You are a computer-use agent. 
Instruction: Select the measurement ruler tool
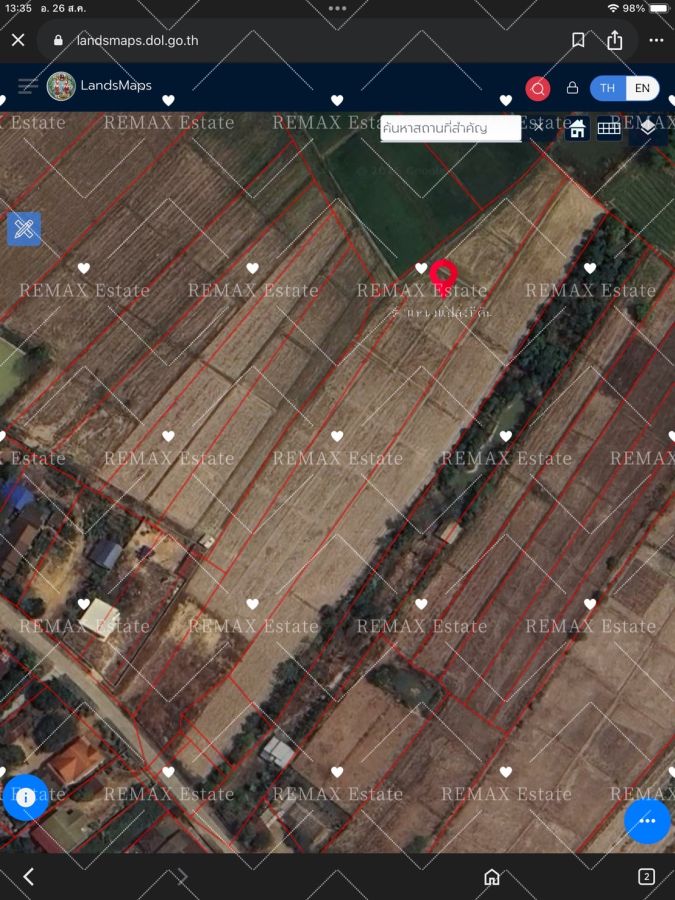pos(24,228)
